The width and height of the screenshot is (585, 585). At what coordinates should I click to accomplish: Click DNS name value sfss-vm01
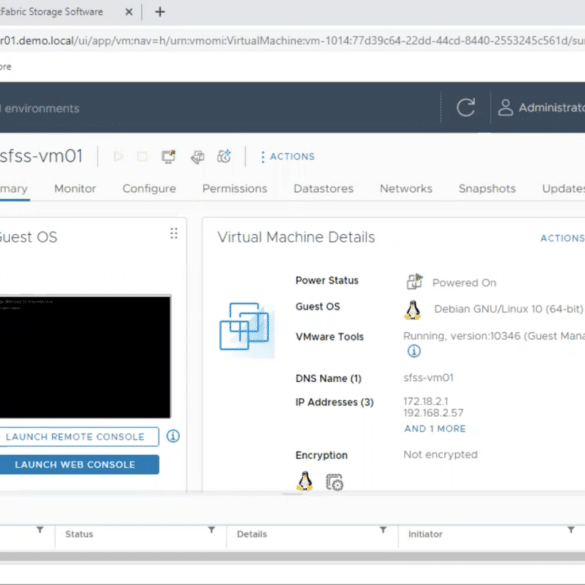coord(428,378)
